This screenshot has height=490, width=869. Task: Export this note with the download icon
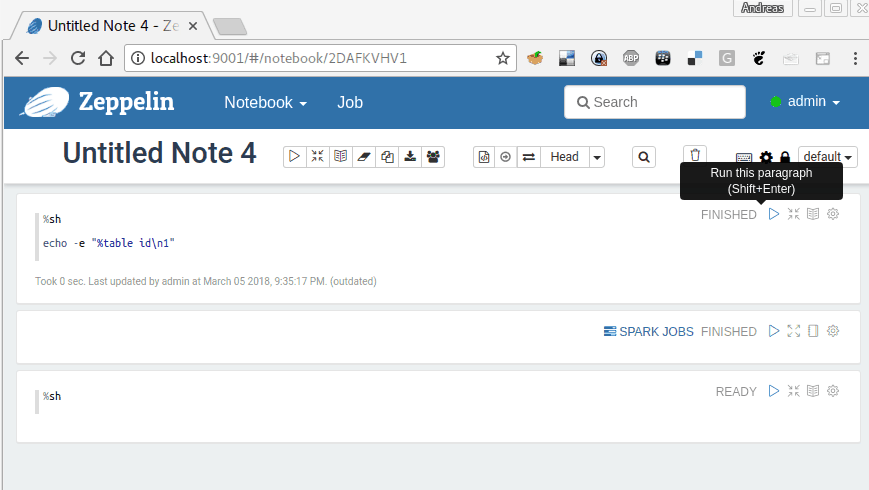tap(410, 157)
